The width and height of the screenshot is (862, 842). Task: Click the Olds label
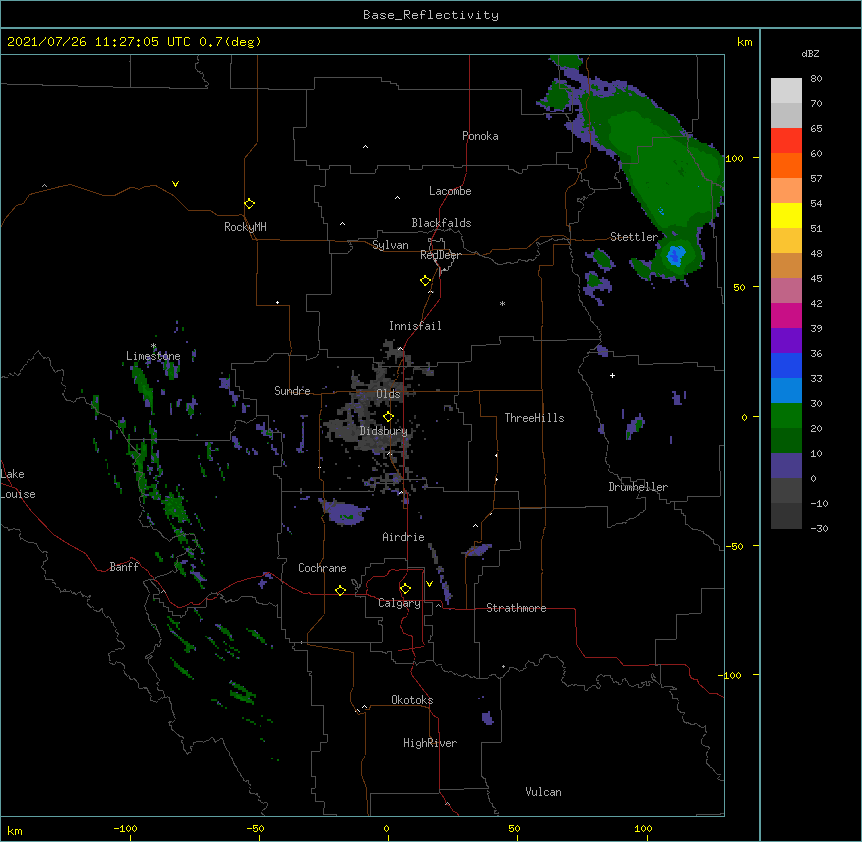coord(388,394)
